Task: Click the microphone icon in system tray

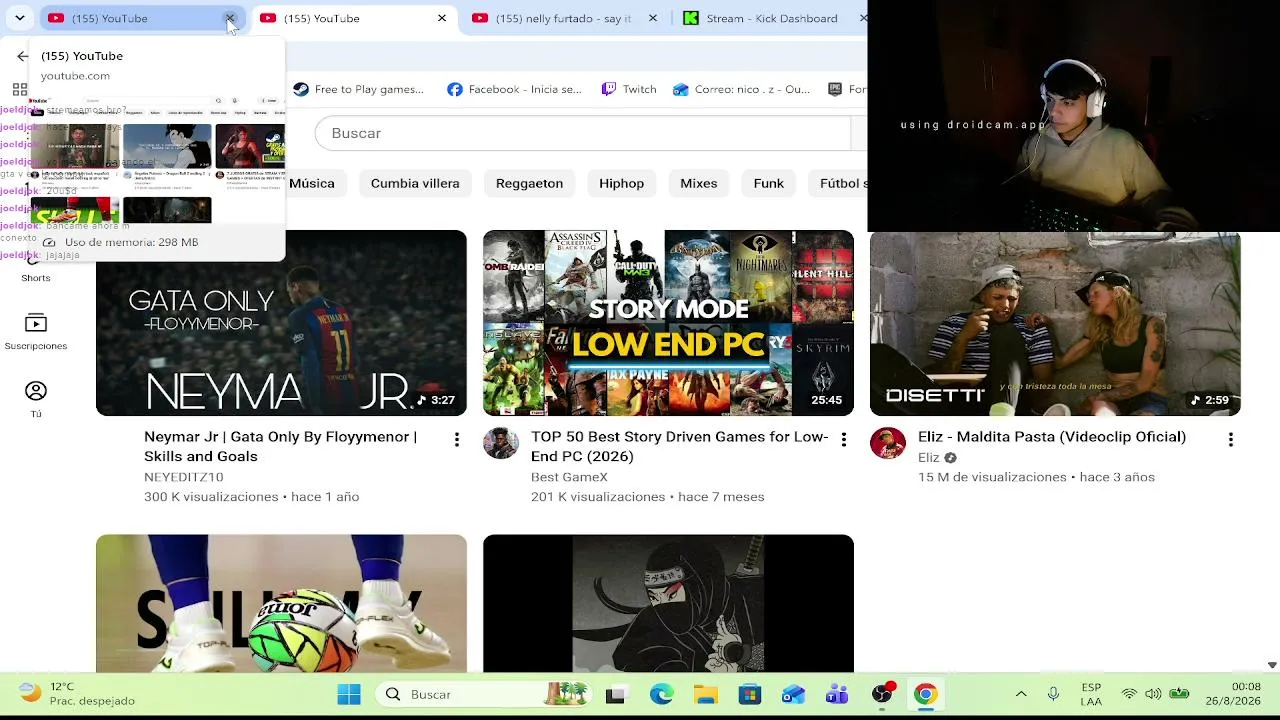Action: (1053, 694)
